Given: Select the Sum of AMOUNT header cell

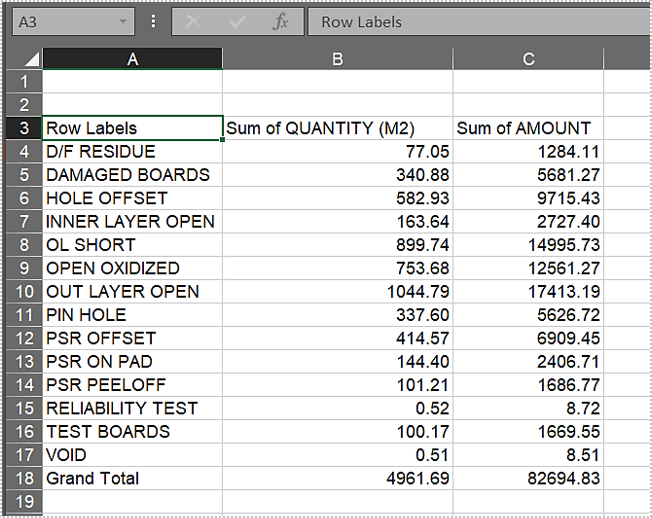Looking at the screenshot, I should pyautogui.click(x=528, y=128).
